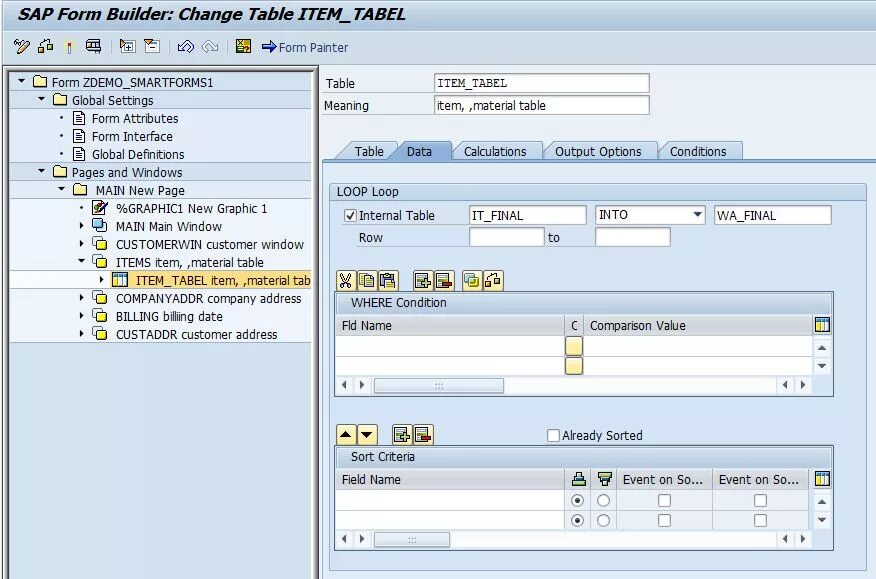This screenshot has height=579, width=876.
Task: Select BILLING billing date node
Action: [x=169, y=316]
